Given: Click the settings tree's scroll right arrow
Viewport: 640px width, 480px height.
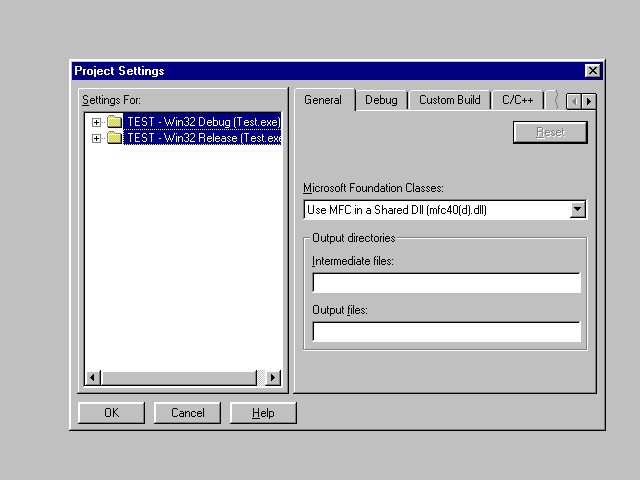Looking at the screenshot, I should click(273, 377).
